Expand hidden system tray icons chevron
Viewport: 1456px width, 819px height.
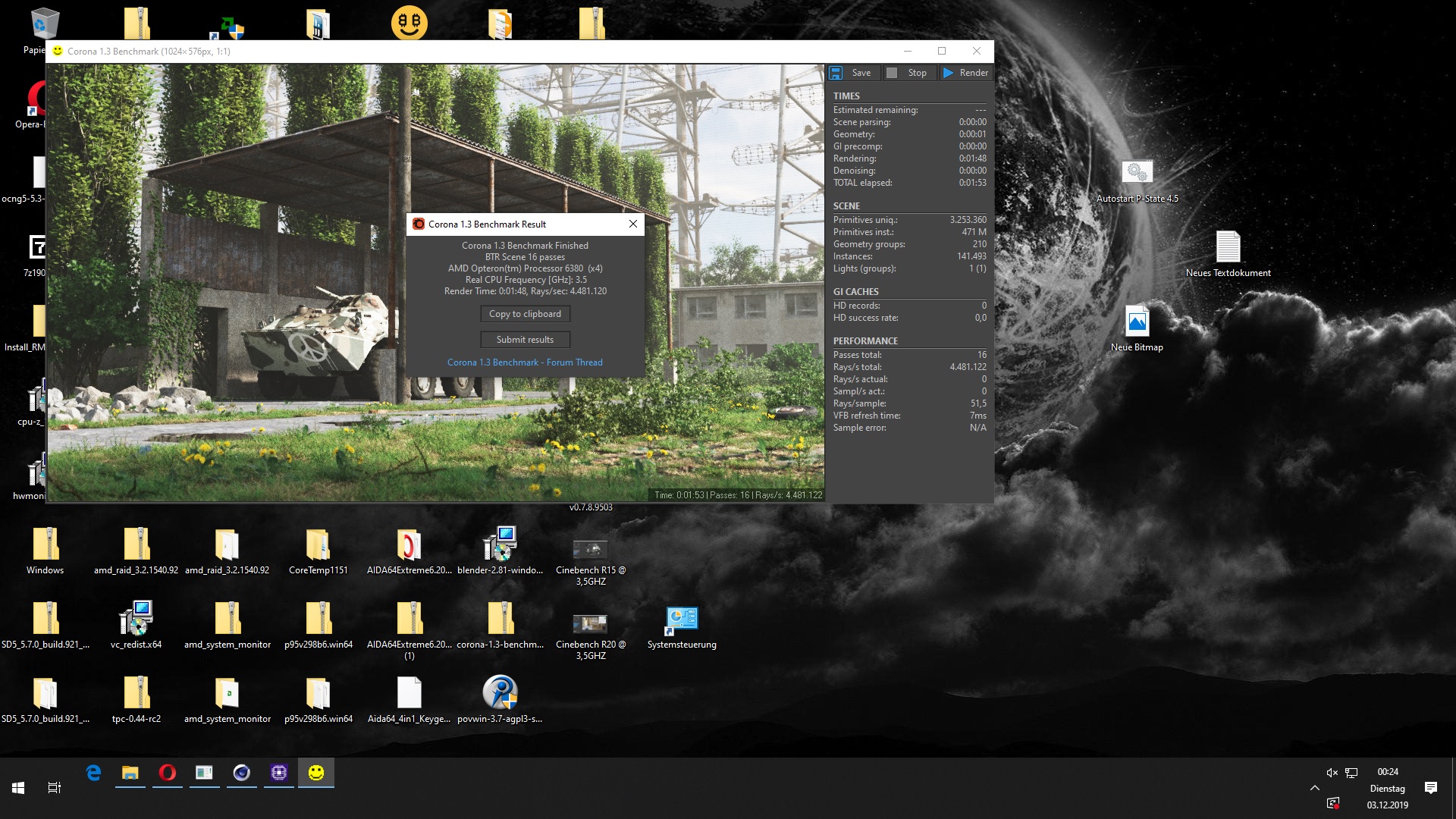pos(1315,788)
